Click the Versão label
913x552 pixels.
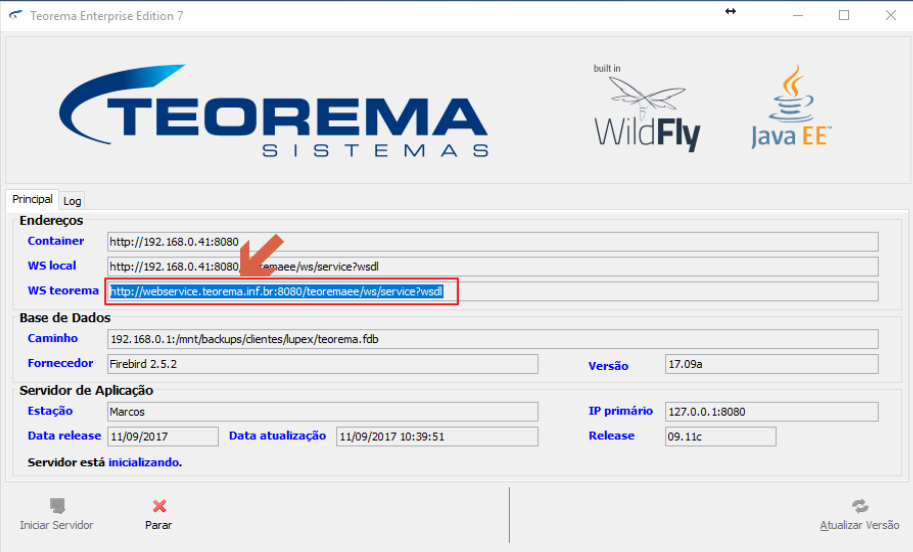pos(608,366)
